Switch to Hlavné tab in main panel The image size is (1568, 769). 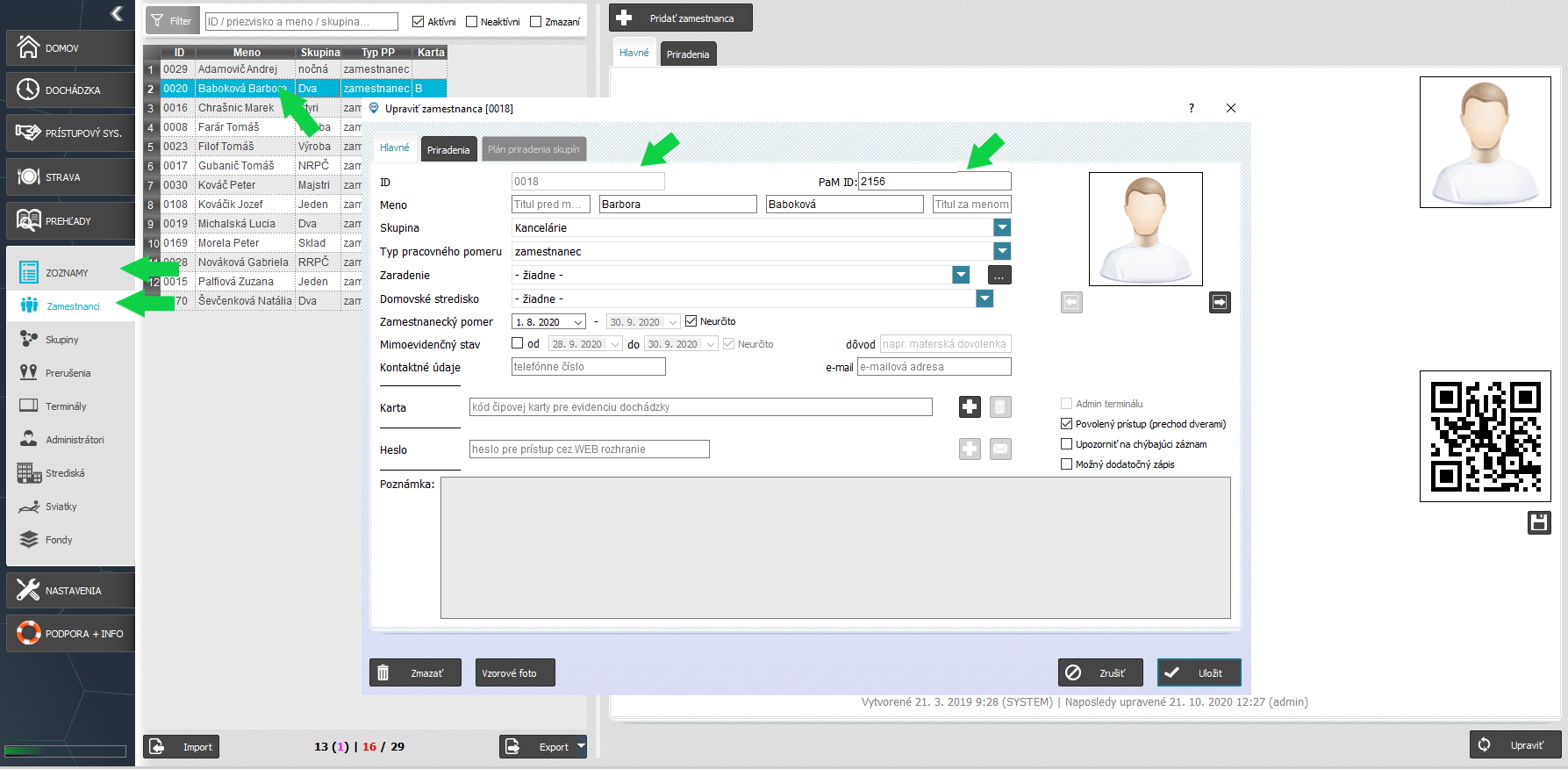coord(634,53)
